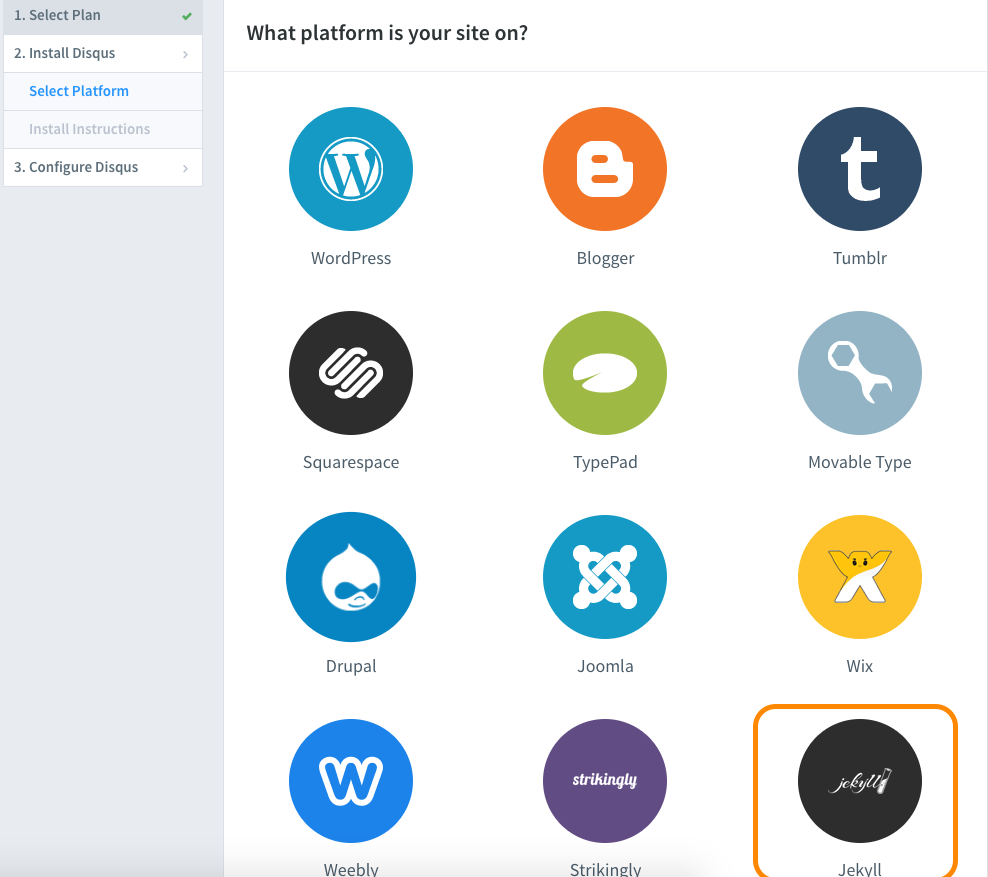Click the Drupal text label

[351, 667]
